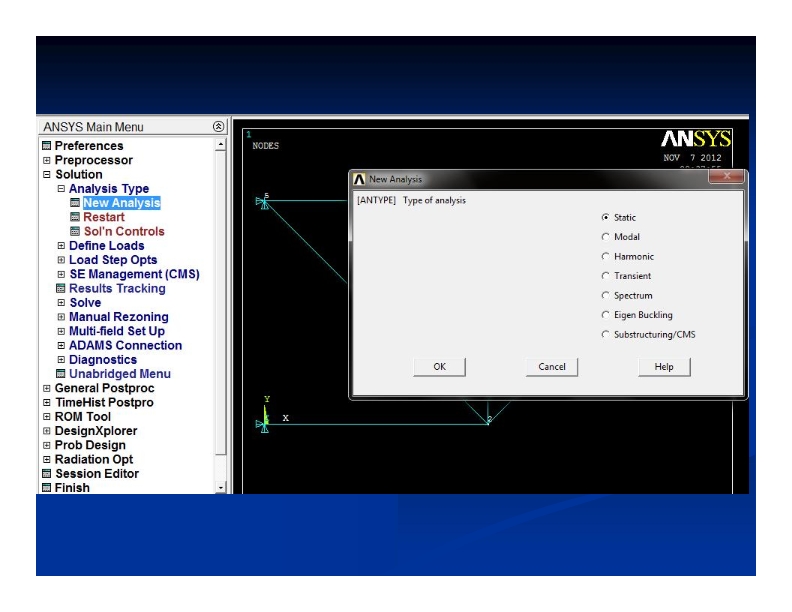This screenshot has height=612, width=792.
Task: Open the Restart analysis item
Action: coord(103,217)
